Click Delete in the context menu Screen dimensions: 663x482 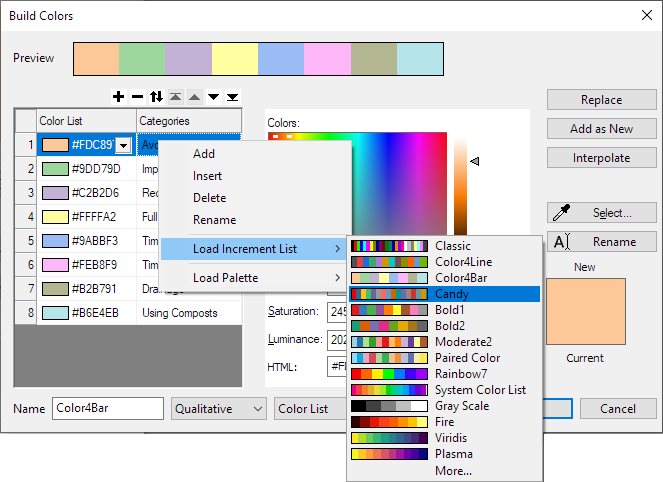click(x=209, y=198)
